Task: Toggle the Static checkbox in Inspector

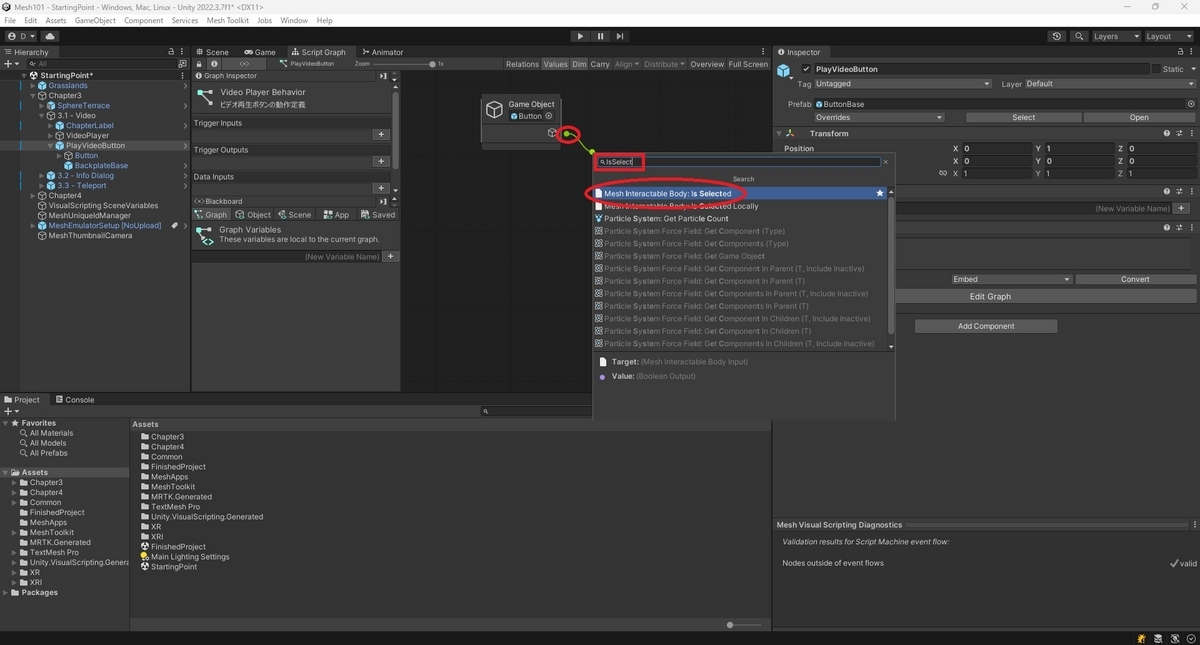Action: [1156, 69]
